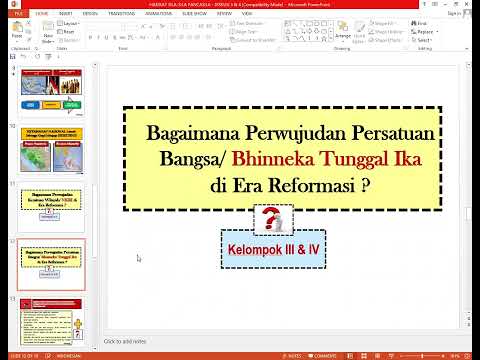Toggle Underline formatting
The height and width of the screenshot is (360, 480).
pos(106,38)
